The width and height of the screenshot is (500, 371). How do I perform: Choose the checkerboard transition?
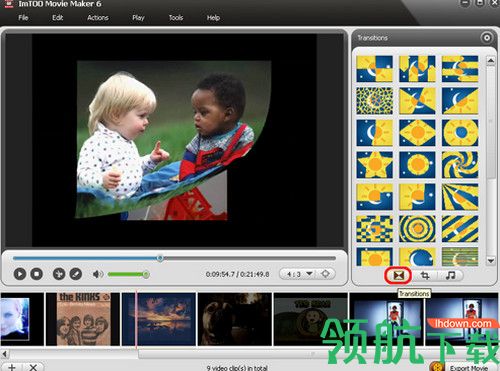click(374, 229)
